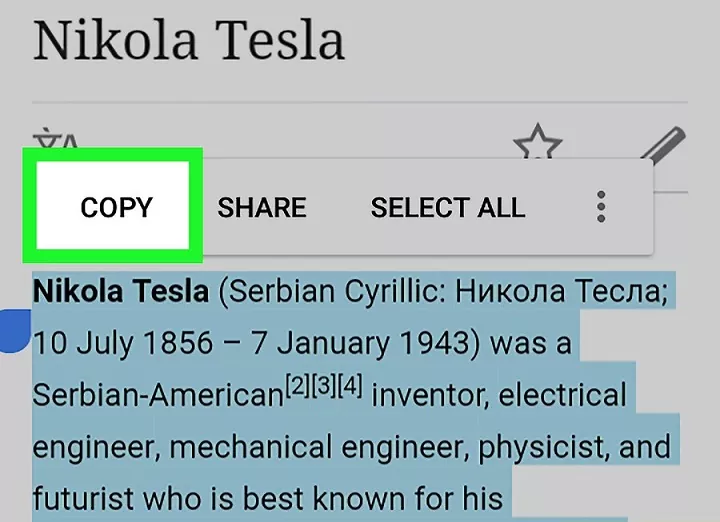Screen dimensions: 720x522
Task: Tap the word Serbian-American in the paragraph
Action: tap(158, 395)
